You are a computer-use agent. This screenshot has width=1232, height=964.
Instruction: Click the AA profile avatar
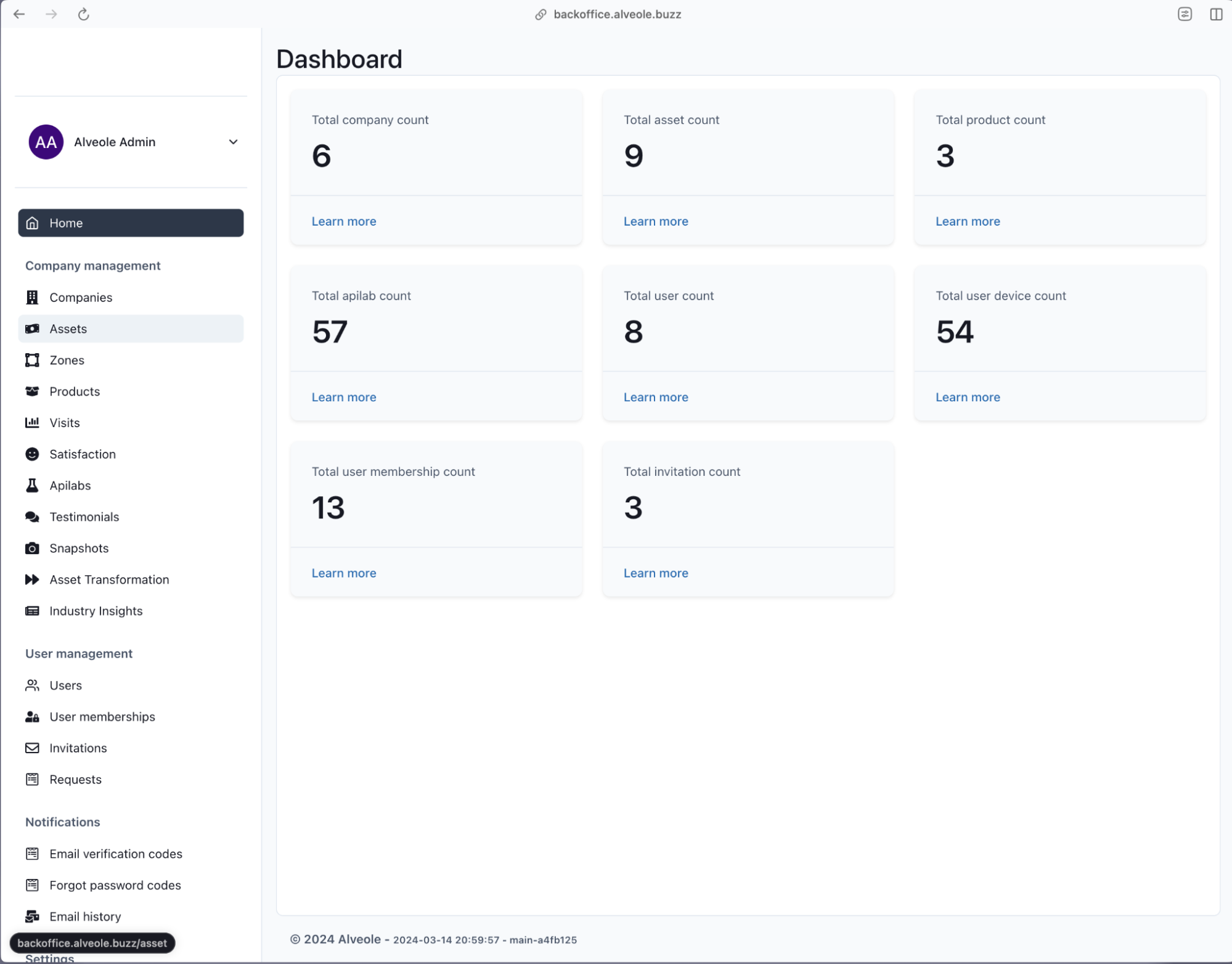(x=46, y=142)
